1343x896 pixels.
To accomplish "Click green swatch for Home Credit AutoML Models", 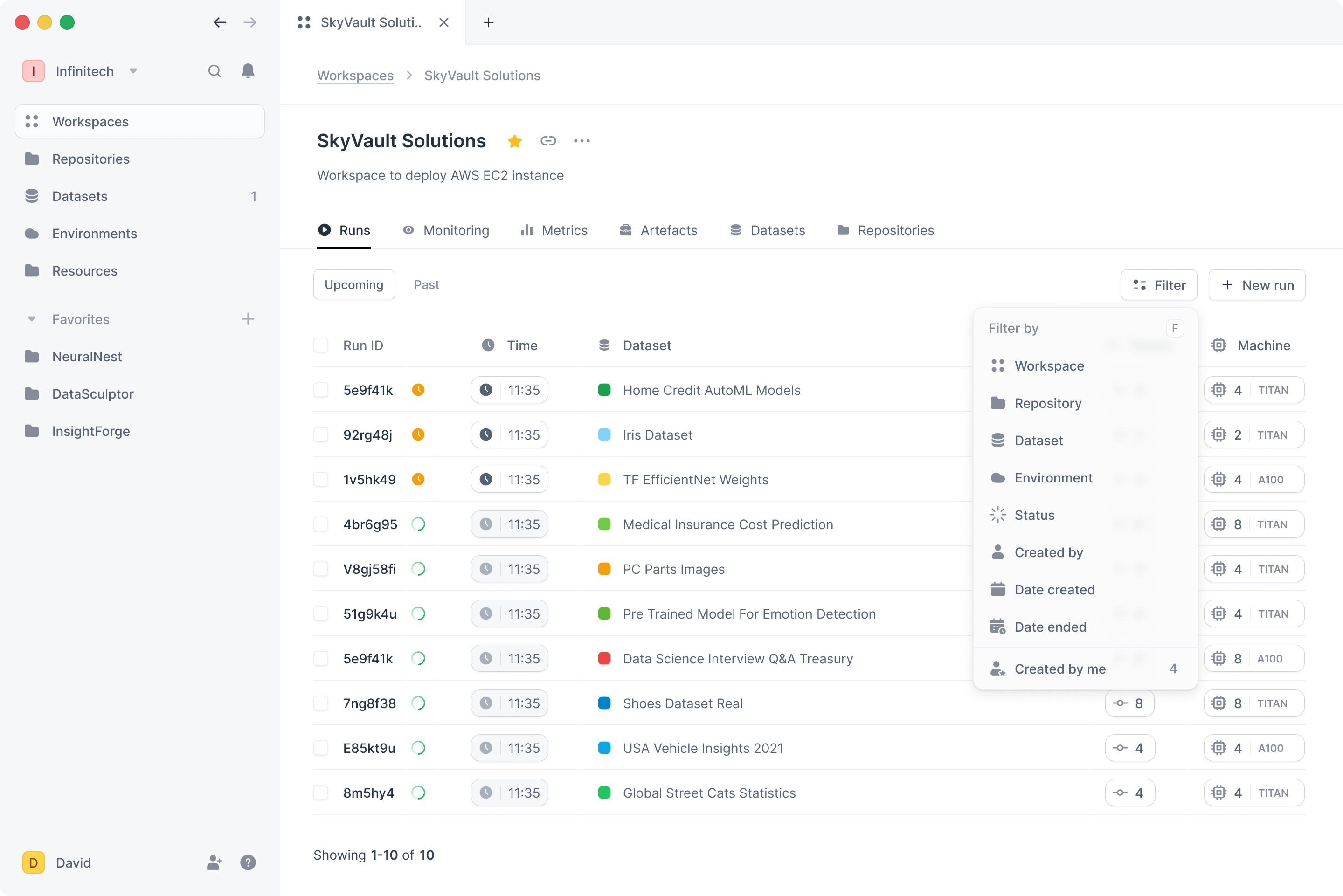I will 604,390.
